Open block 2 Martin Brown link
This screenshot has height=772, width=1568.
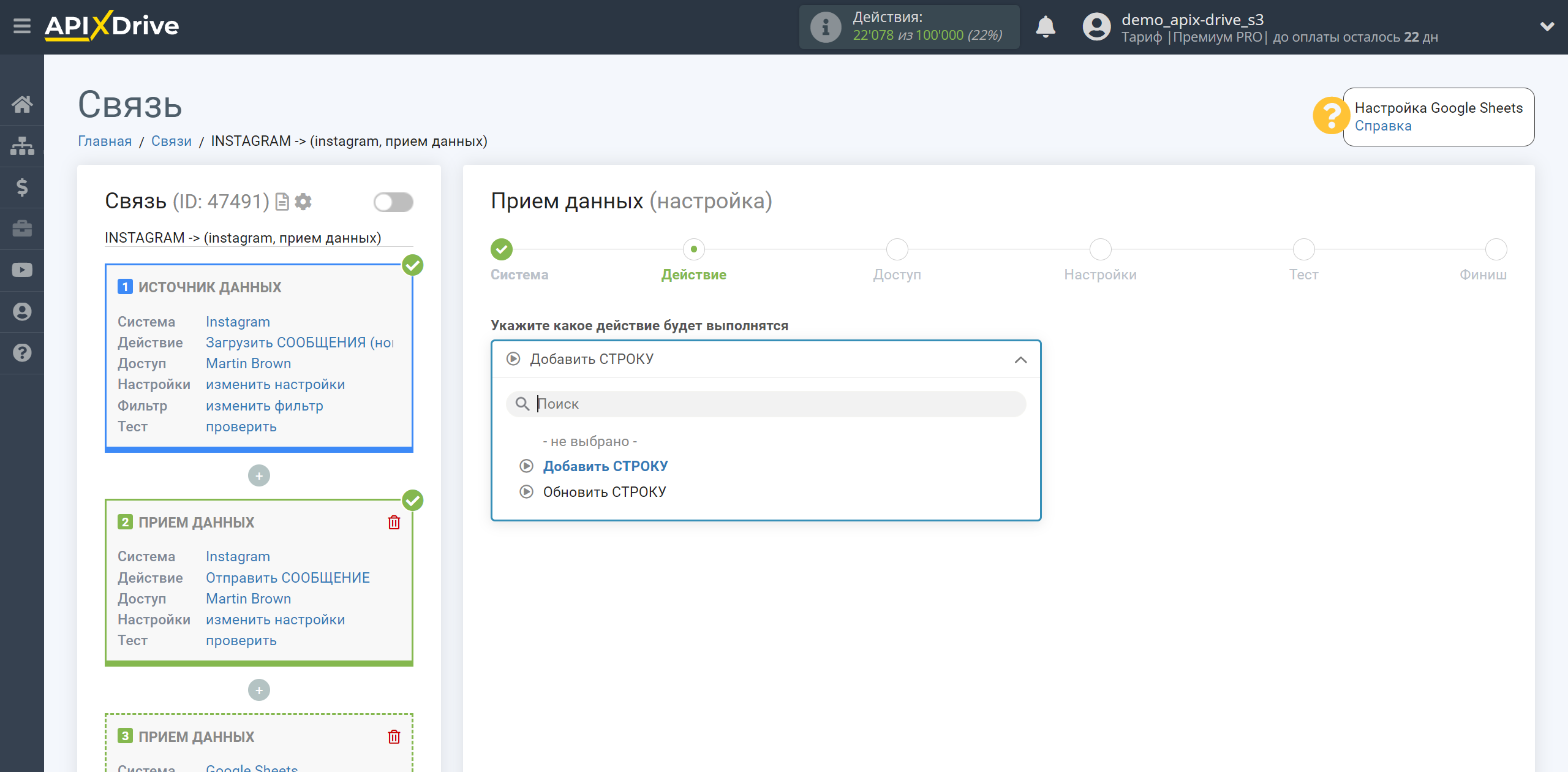coord(248,599)
